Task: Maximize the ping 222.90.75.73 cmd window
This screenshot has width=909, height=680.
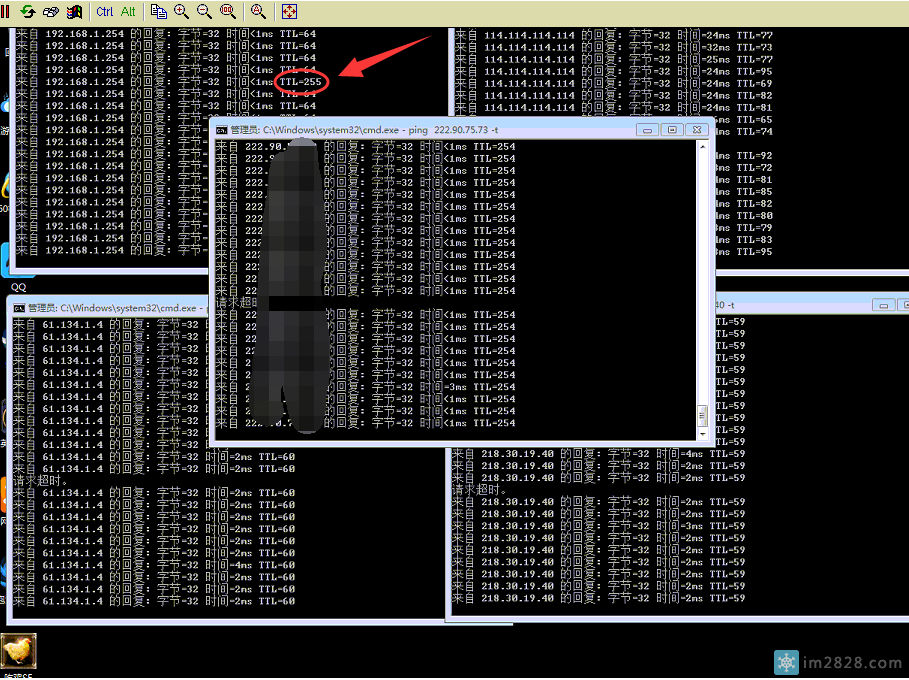Action: (x=671, y=129)
